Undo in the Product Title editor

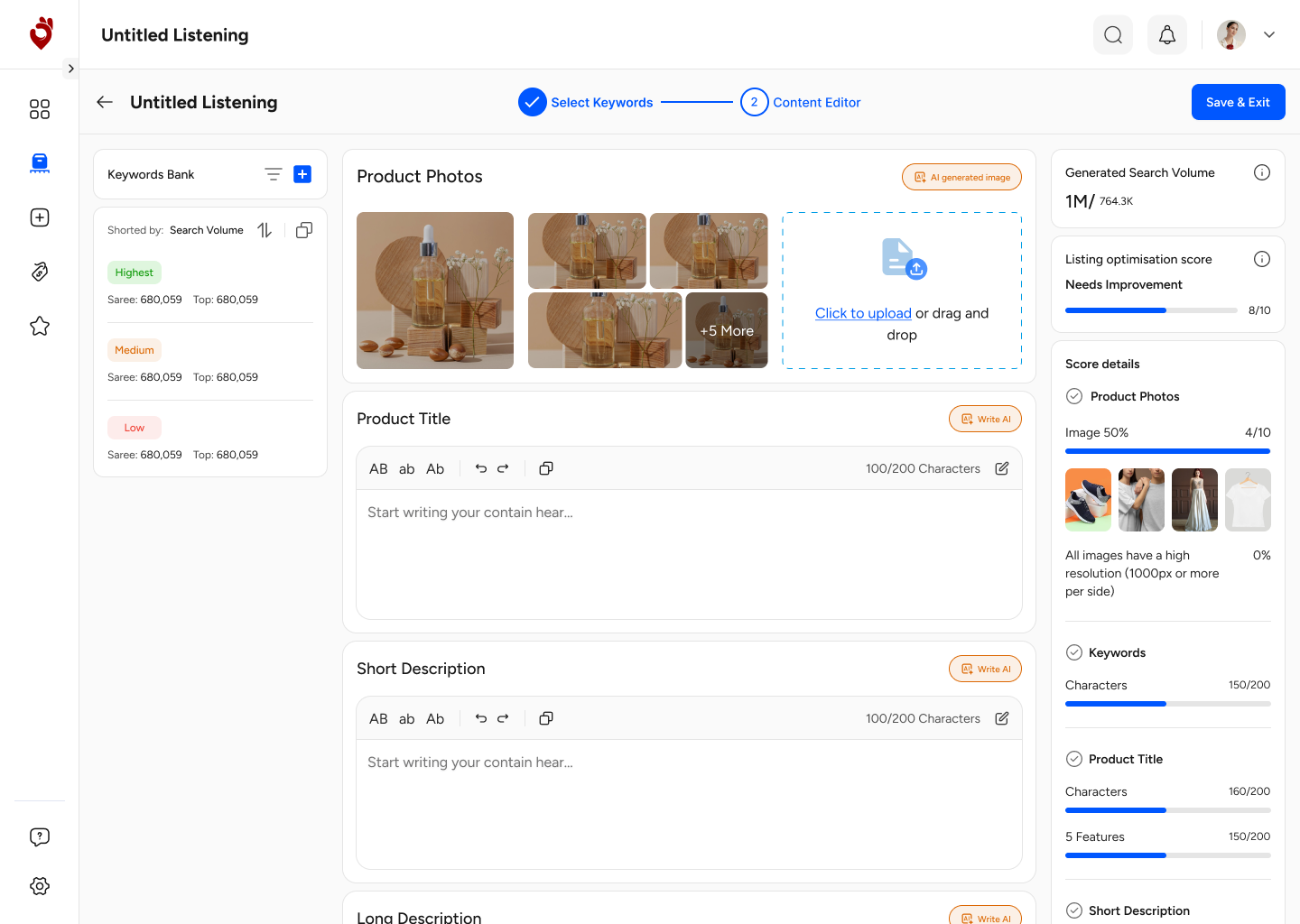coord(481,468)
